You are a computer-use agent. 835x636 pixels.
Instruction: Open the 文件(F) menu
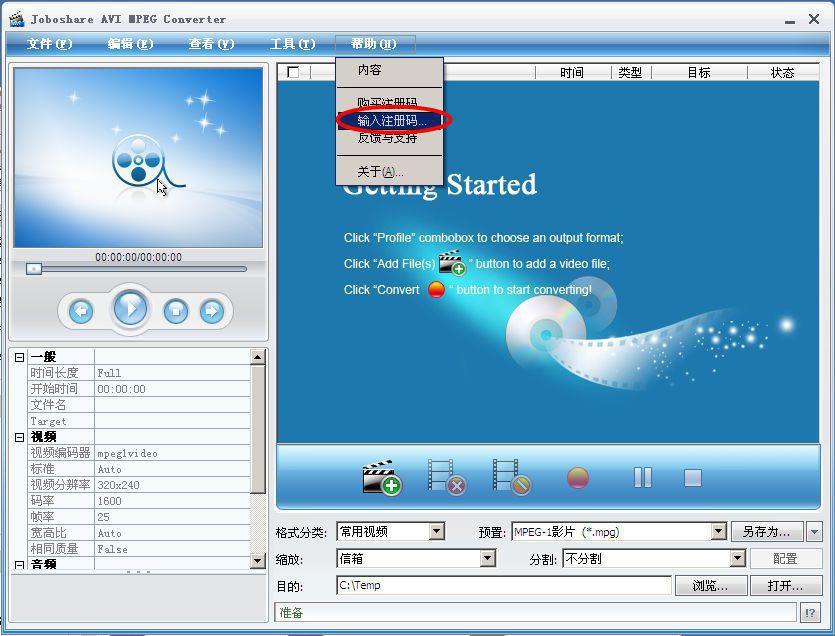tap(50, 44)
